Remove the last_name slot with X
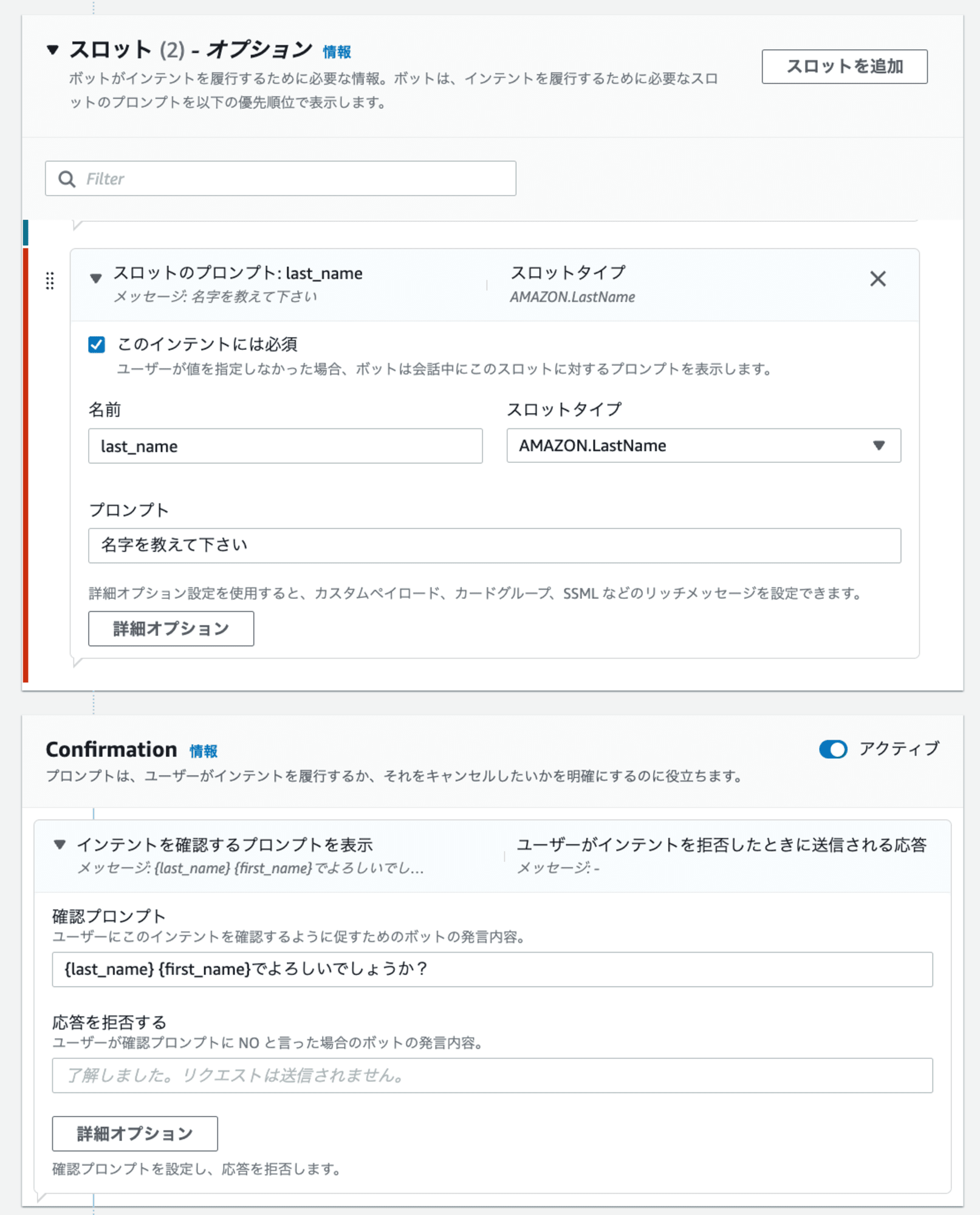This screenshot has width=980, height=1215. click(x=877, y=279)
